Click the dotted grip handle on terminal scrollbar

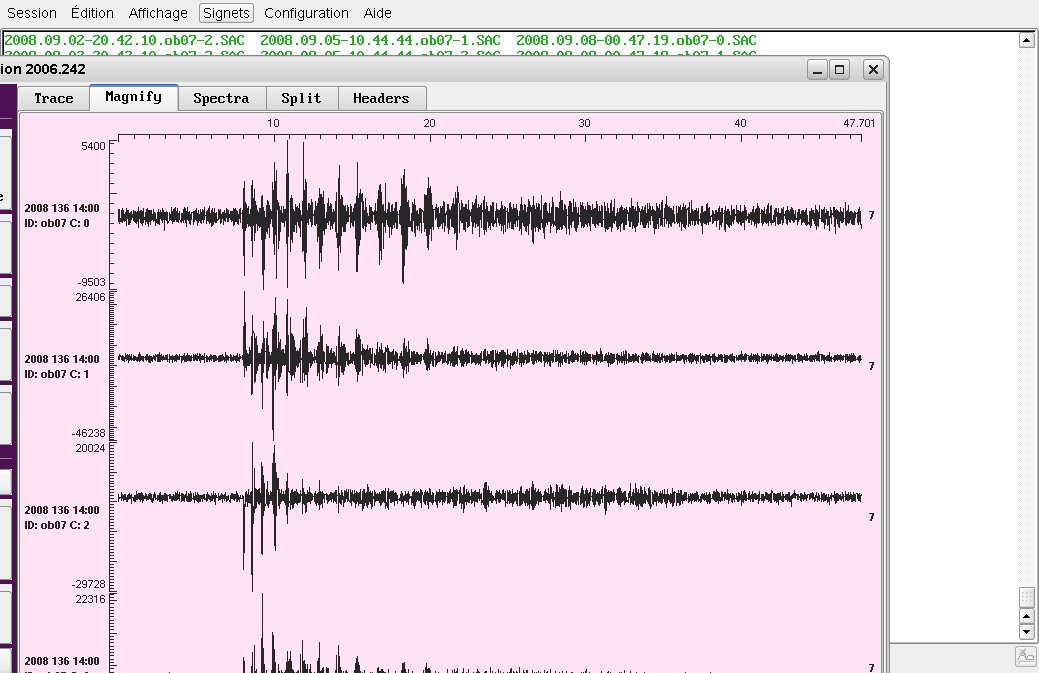click(x=1026, y=597)
